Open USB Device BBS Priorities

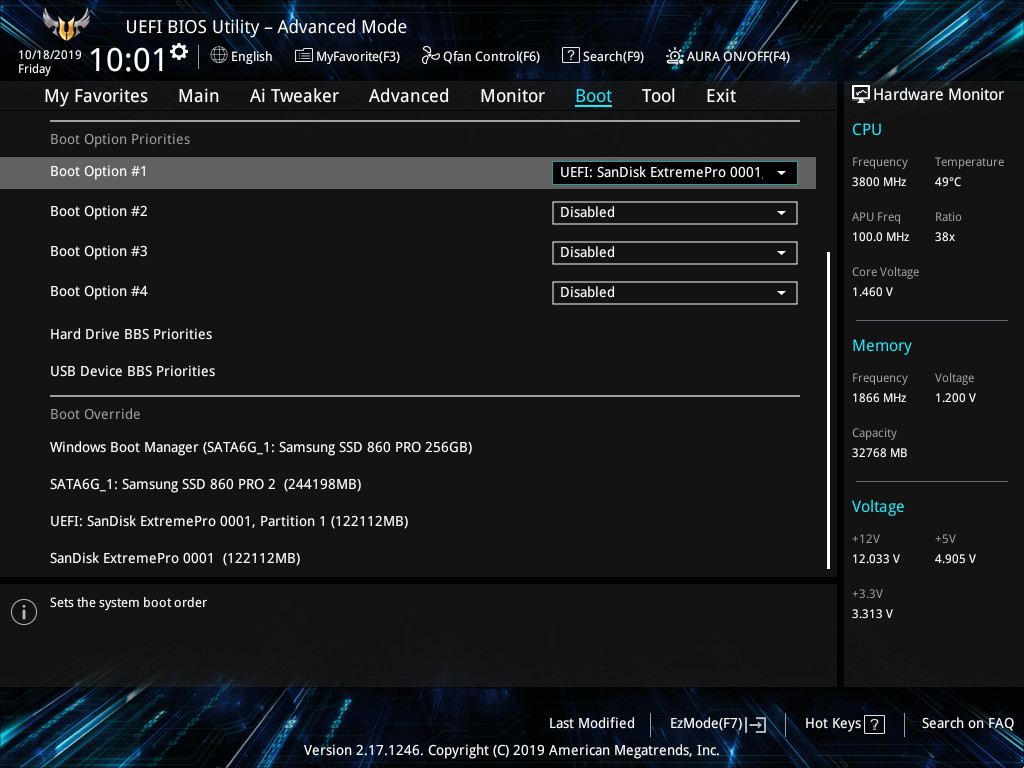click(x=133, y=371)
